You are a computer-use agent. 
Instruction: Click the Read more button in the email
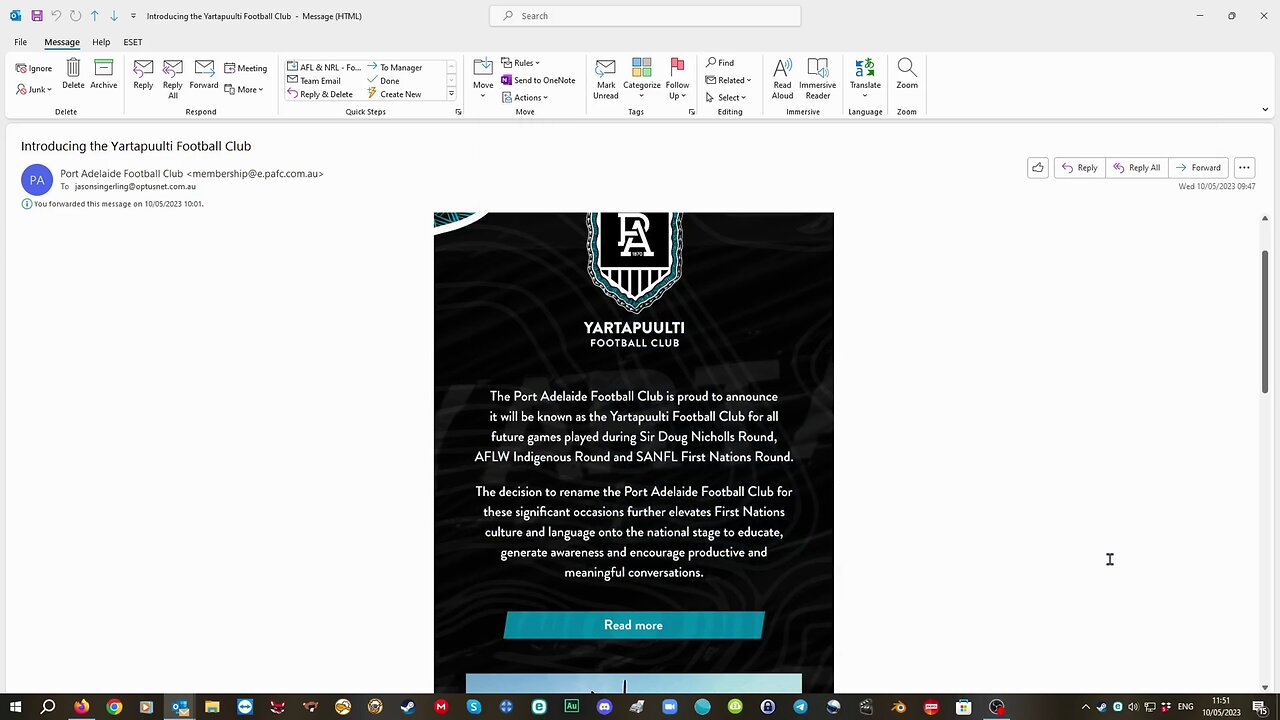click(x=634, y=625)
